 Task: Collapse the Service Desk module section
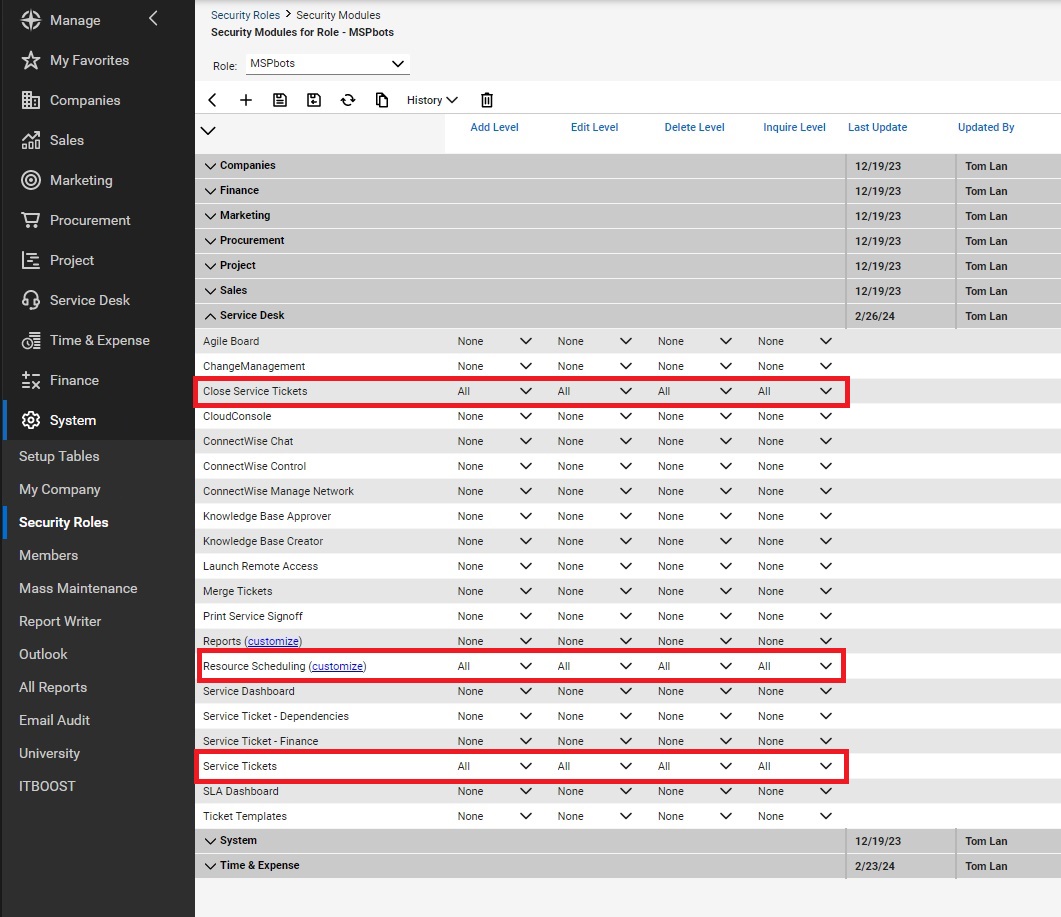coord(211,316)
